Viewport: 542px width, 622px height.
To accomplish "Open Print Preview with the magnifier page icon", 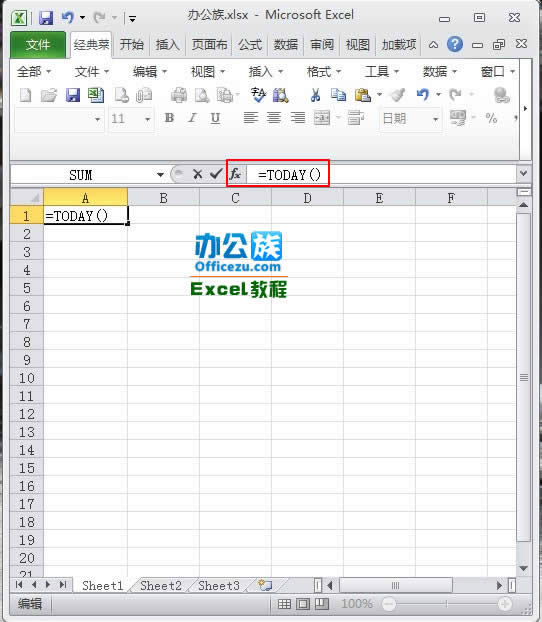I will pos(202,95).
